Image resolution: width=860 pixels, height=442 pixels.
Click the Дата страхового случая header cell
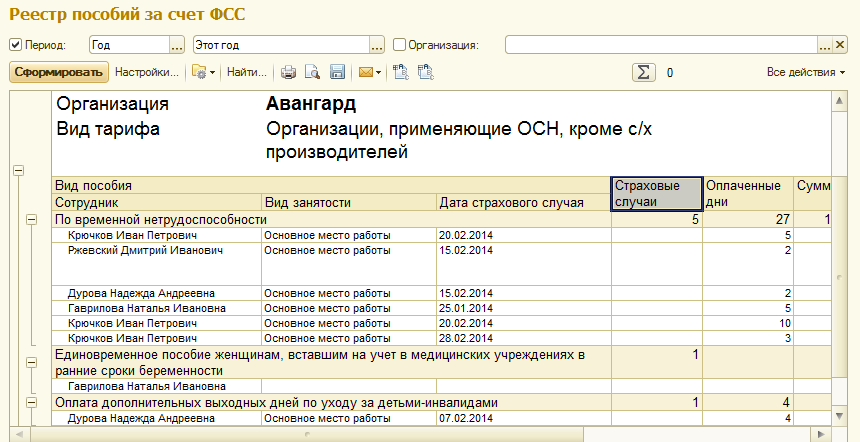point(523,202)
